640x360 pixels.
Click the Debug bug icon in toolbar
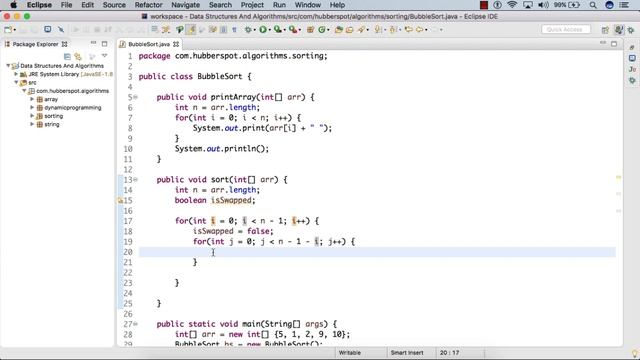248,29
